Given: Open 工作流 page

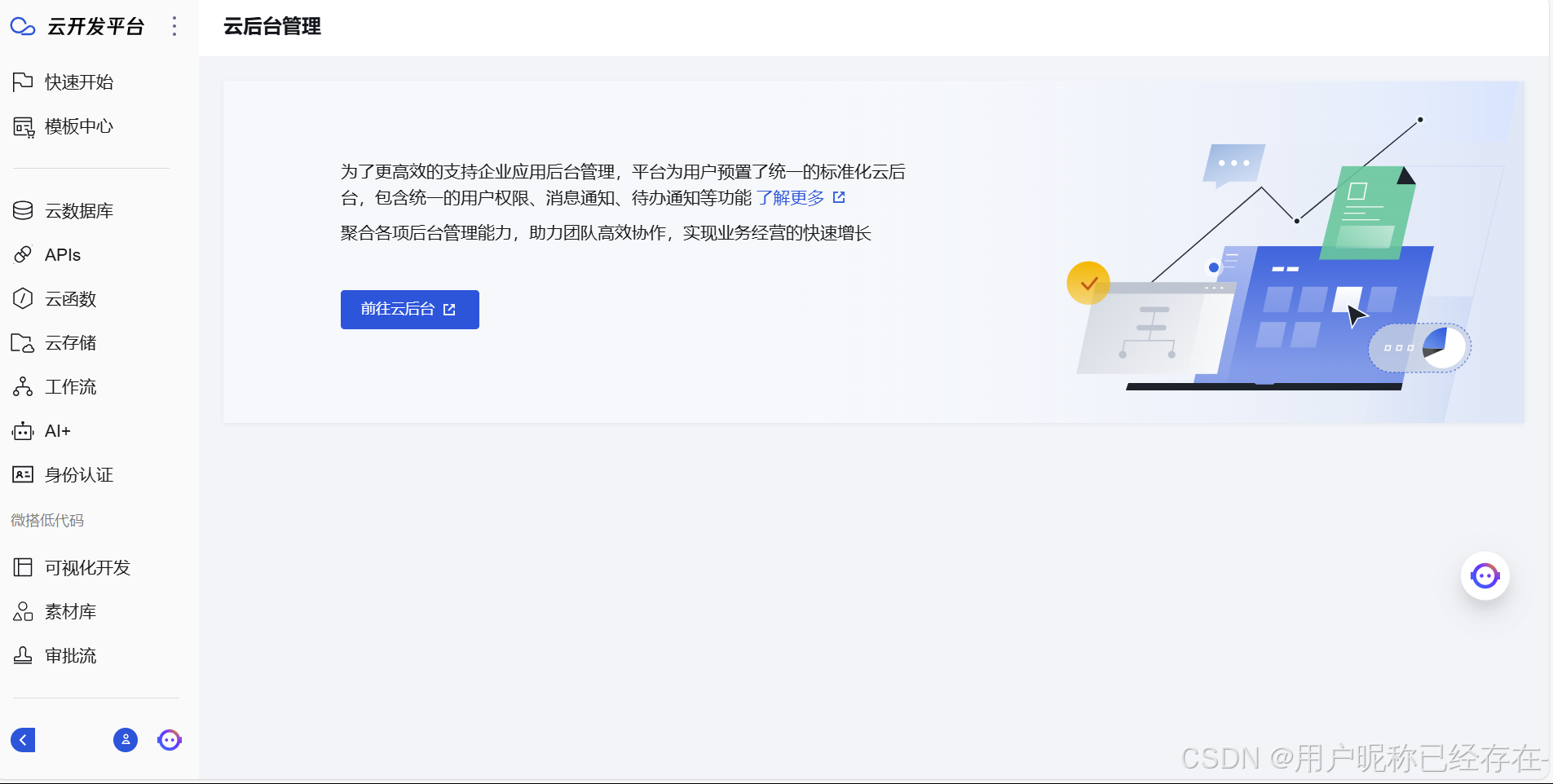Looking at the screenshot, I should [71, 386].
